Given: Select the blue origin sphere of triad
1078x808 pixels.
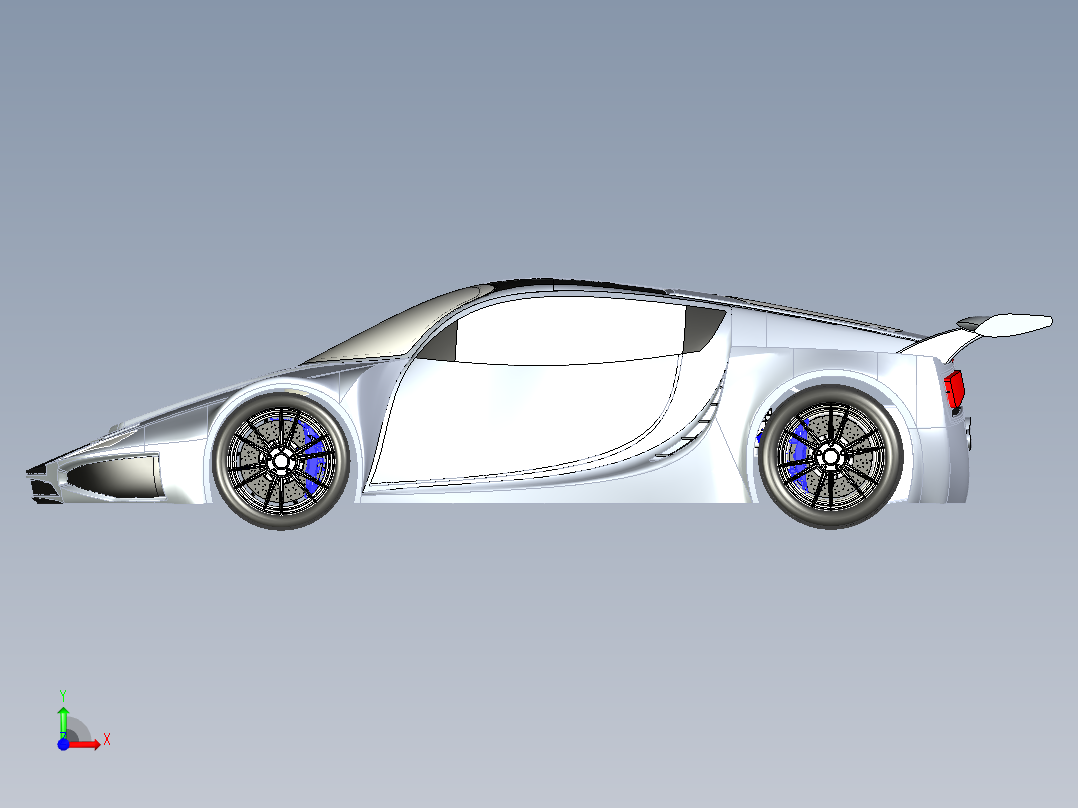Looking at the screenshot, I should (x=63, y=745).
